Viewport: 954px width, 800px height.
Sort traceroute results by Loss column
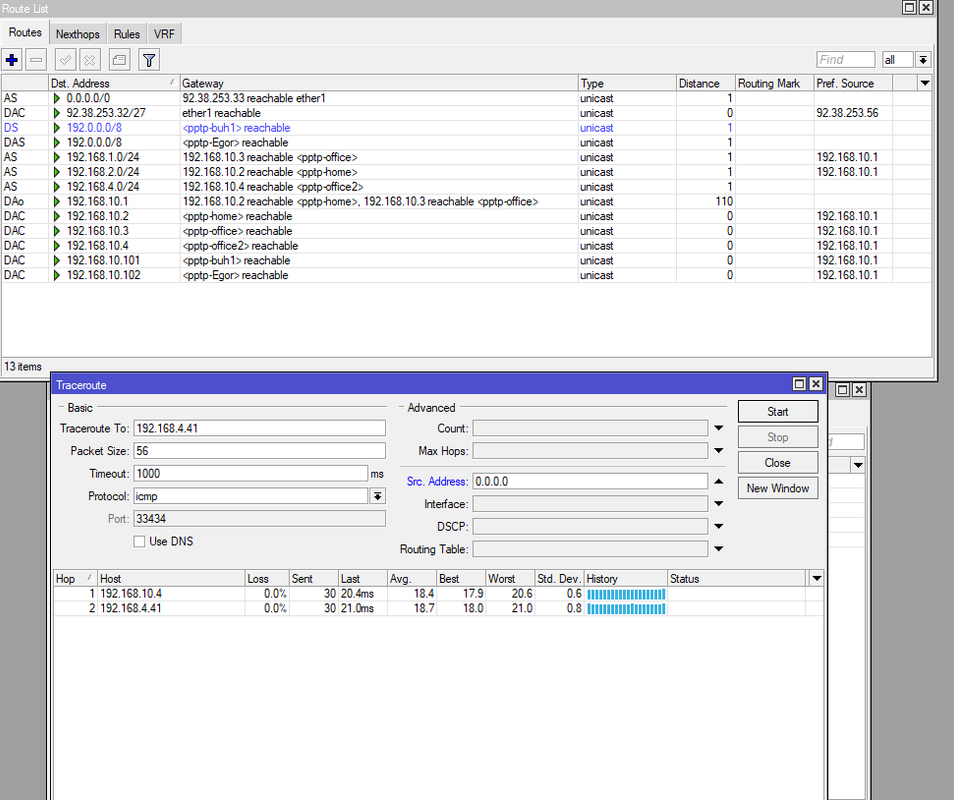pyautogui.click(x=266, y=579)
